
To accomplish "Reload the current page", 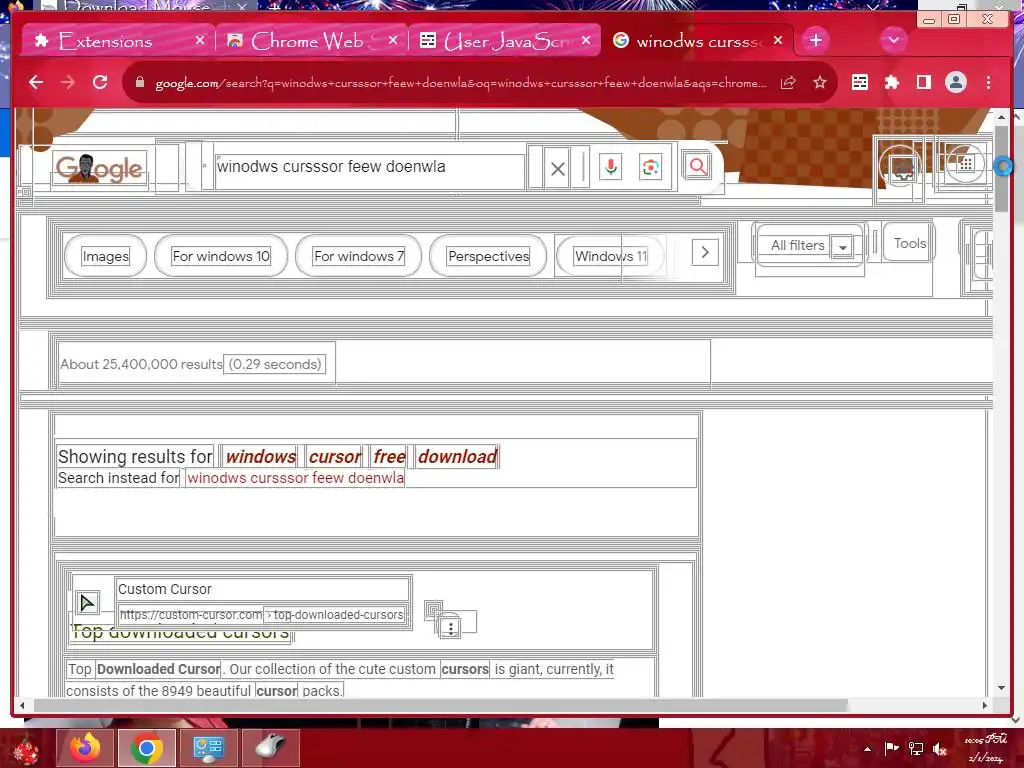I will 100,82.
